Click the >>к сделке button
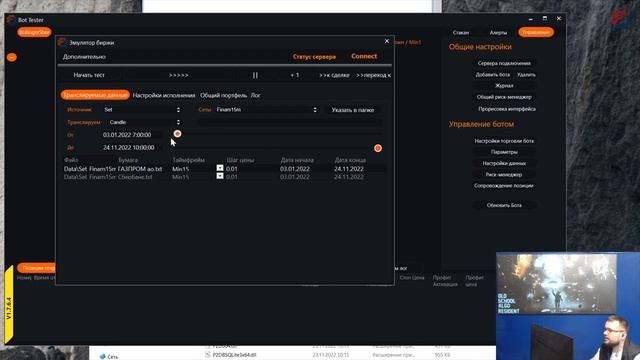The height and width of the screenshot is (360, 640). [334, 75]
